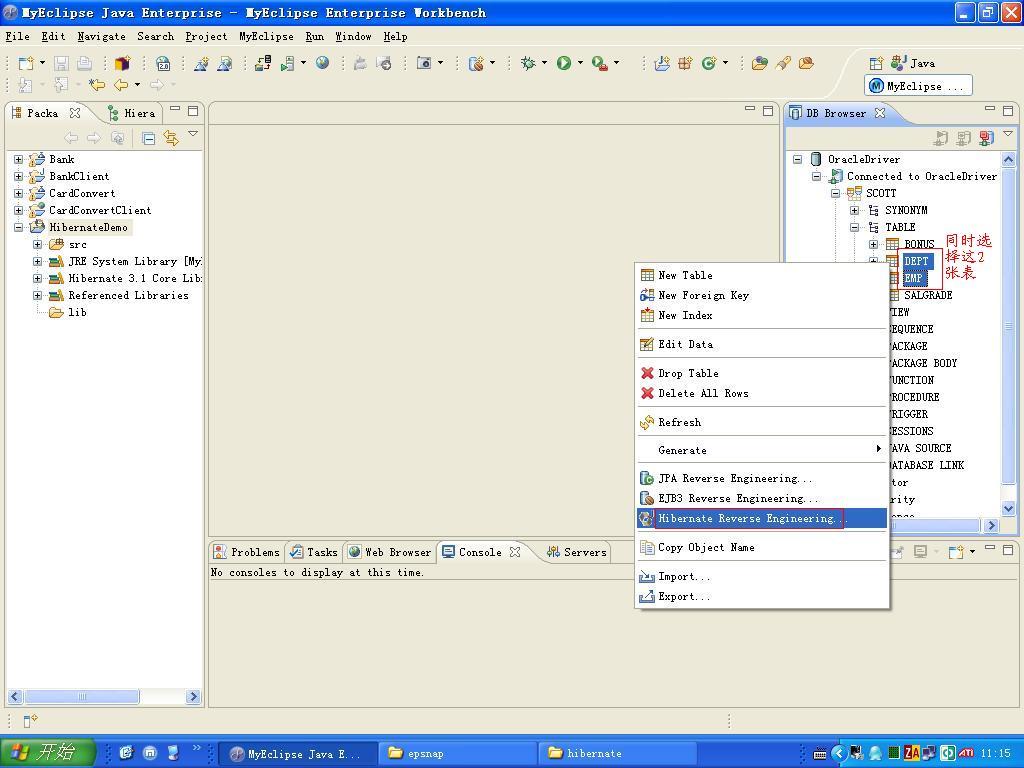The image size is (1024, 768).
Task: Click the Run External Tools icon
Action: 600,63
